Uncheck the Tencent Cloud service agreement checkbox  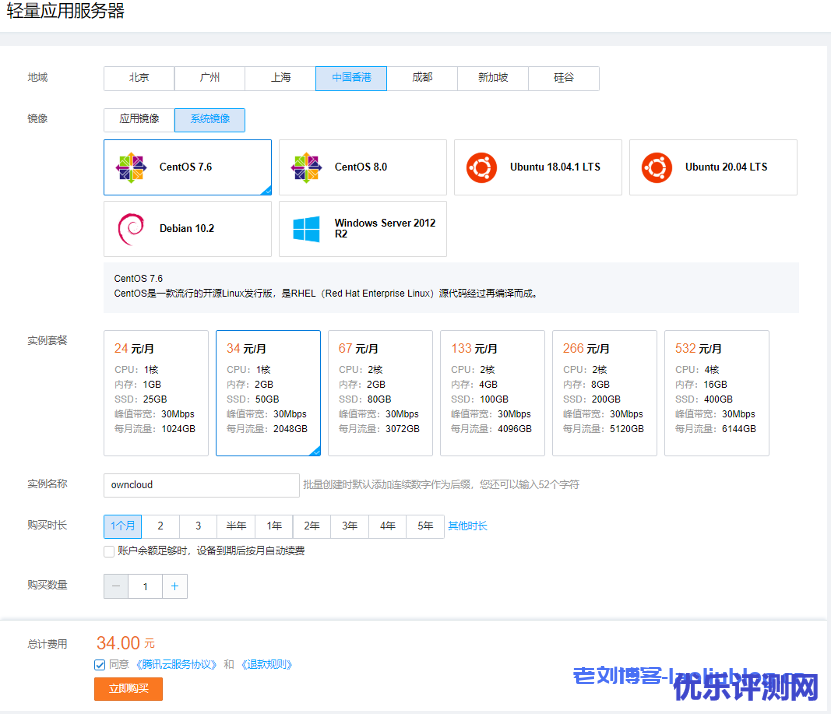point(100,664)
